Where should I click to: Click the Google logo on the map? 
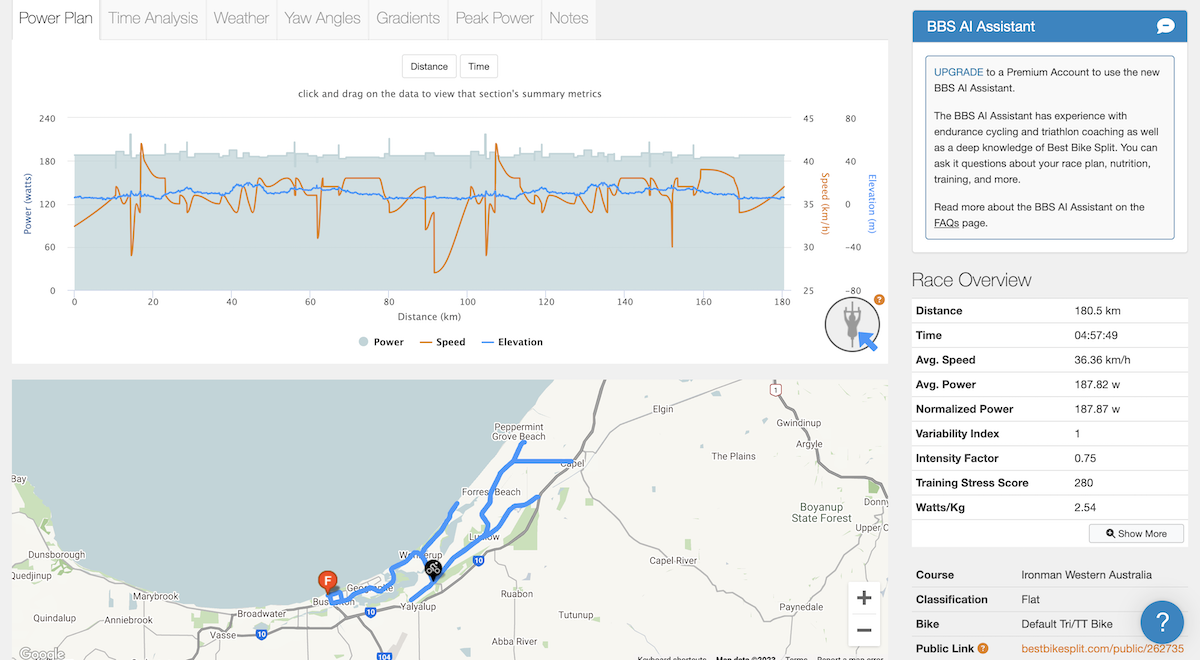coord(41,653)
